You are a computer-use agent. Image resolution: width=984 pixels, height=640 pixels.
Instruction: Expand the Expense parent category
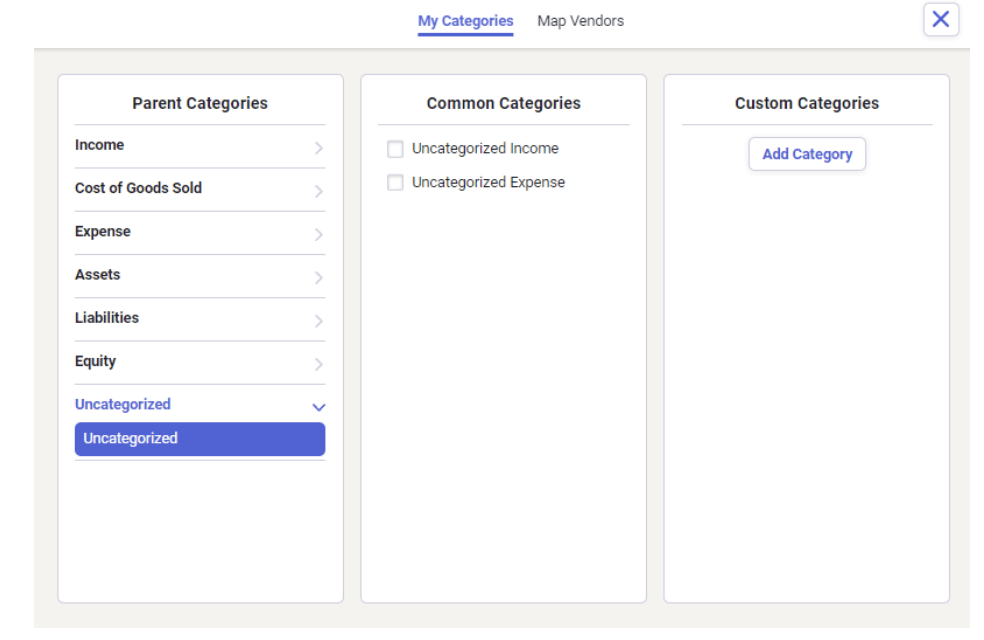200,232
